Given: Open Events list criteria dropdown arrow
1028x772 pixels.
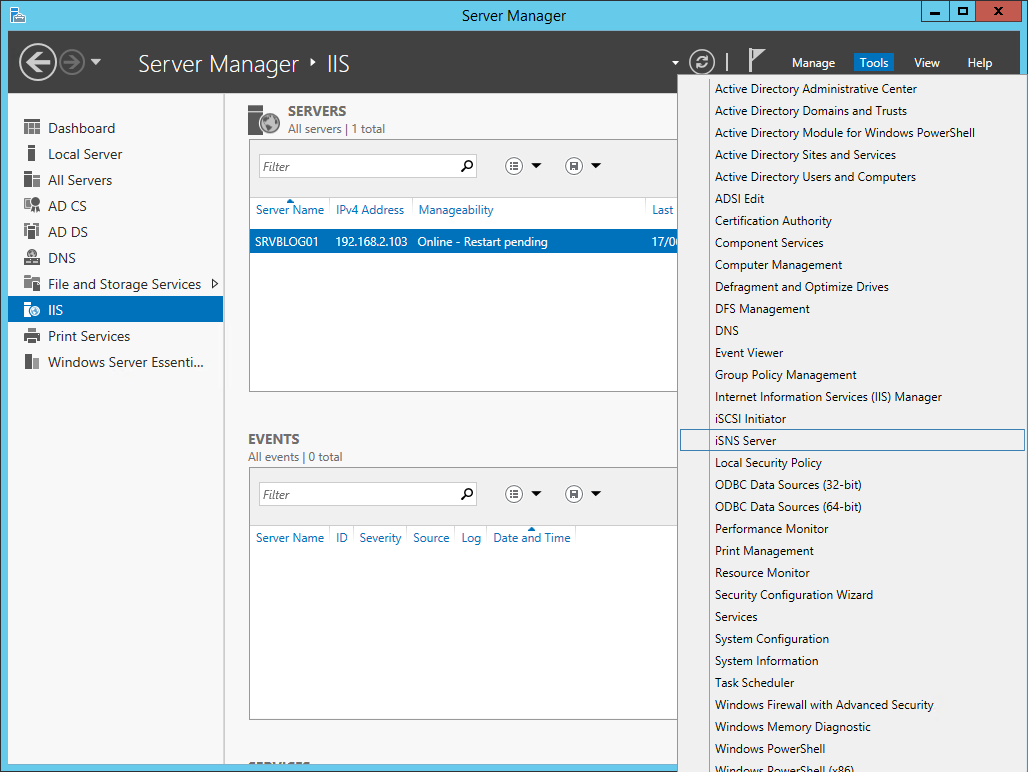Looking at the screenshot, I should (536, 493).
